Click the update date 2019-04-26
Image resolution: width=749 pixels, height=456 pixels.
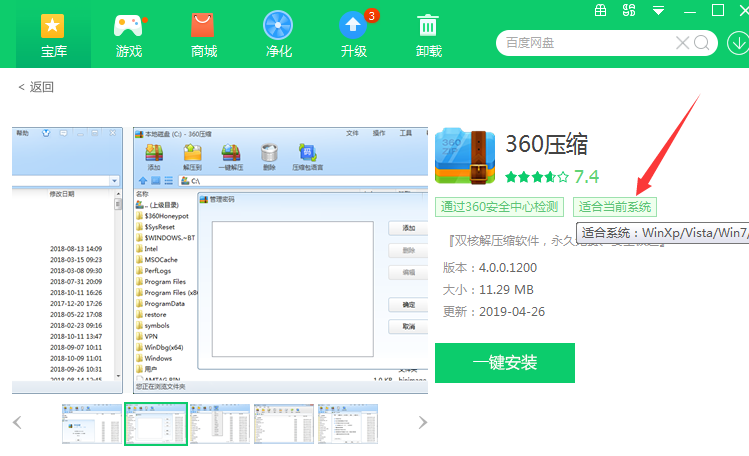tap(512, 312)
